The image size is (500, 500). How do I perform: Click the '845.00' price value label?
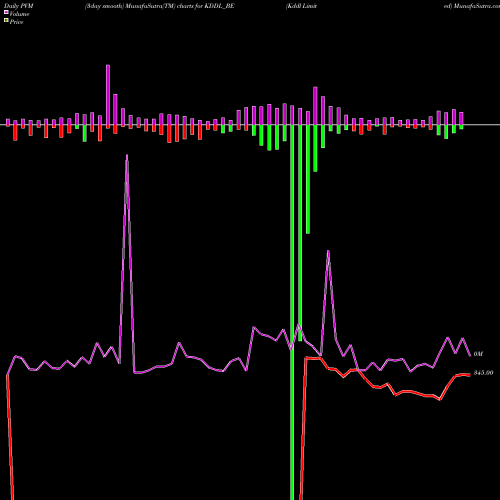pos(483,373)
